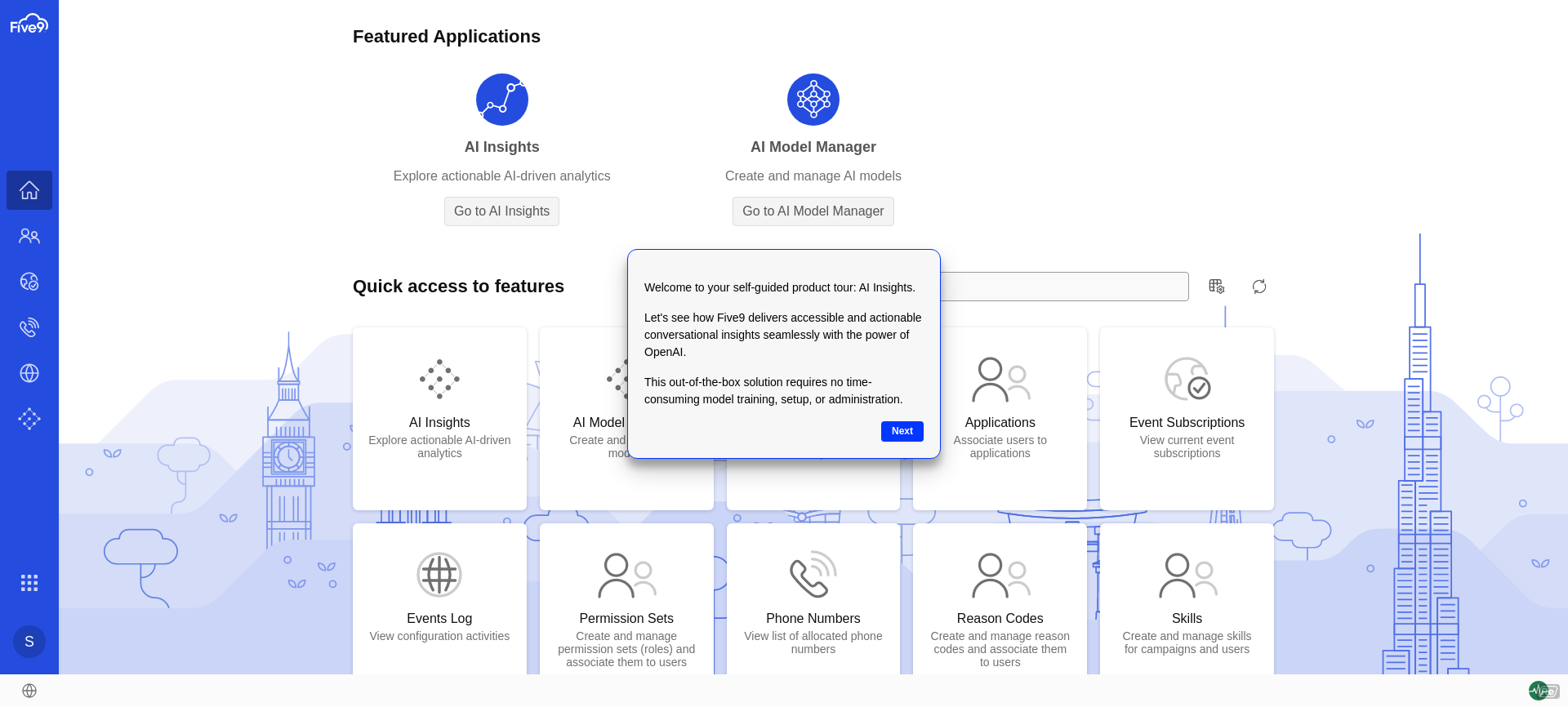Click the quick access search field

(1063, 287)
